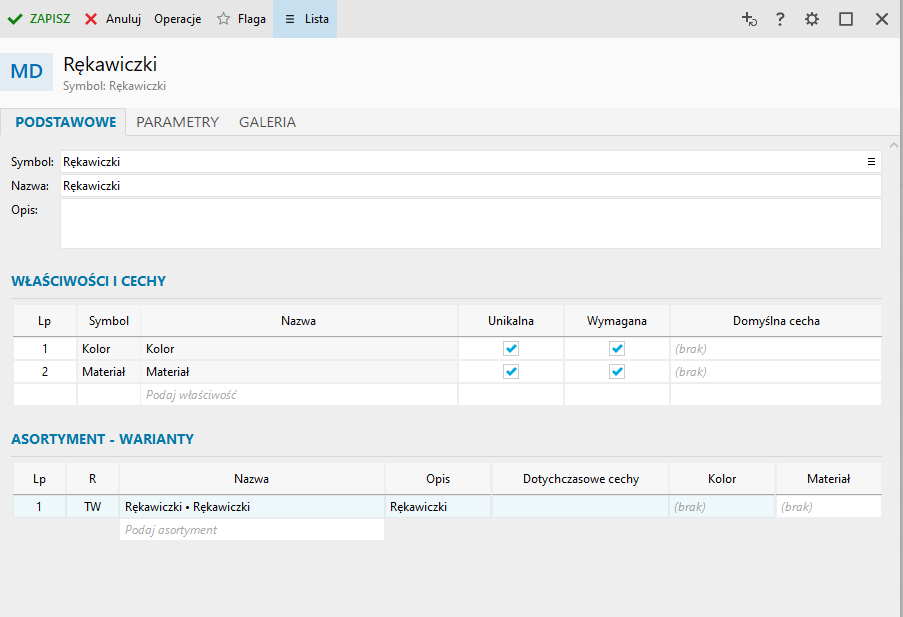Click the Flaga star icon
This screenshot has height=617, width=903.
[224, 19]
